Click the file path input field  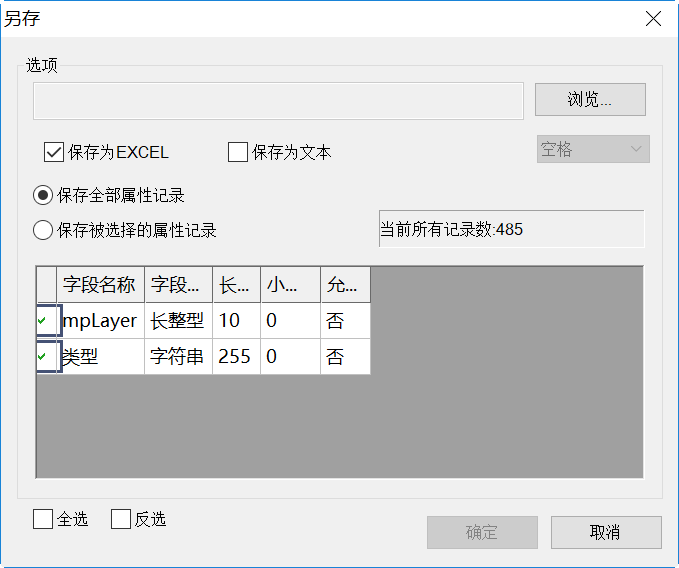278,101
